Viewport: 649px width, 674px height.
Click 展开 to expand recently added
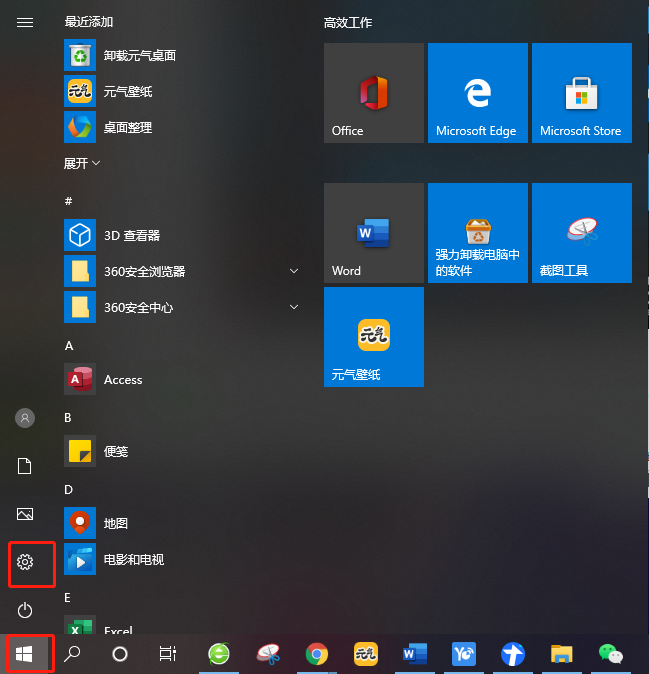pyautogui.click(x=82, y=163)
